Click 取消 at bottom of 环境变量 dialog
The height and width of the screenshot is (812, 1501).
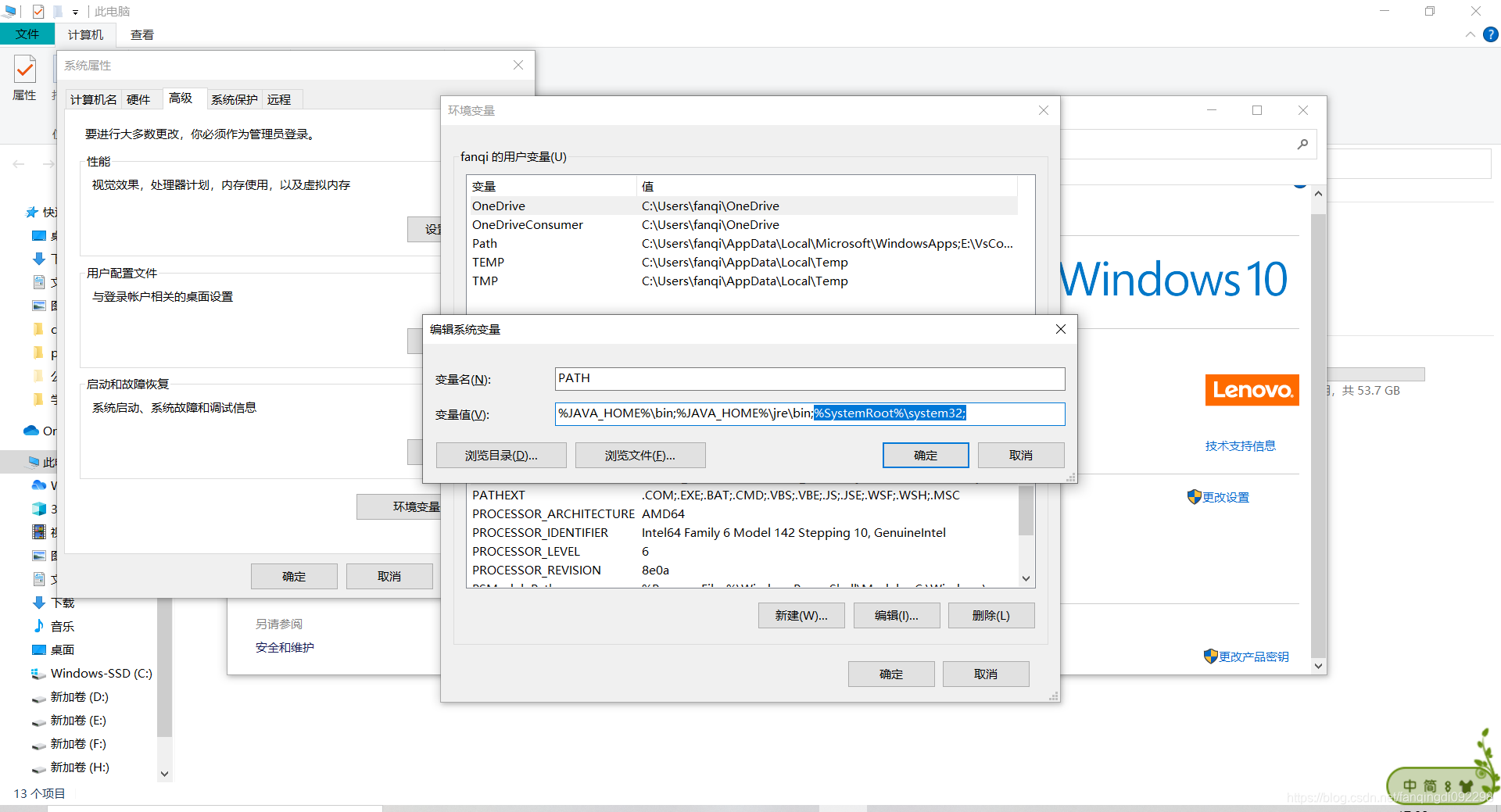coord(986,674)
